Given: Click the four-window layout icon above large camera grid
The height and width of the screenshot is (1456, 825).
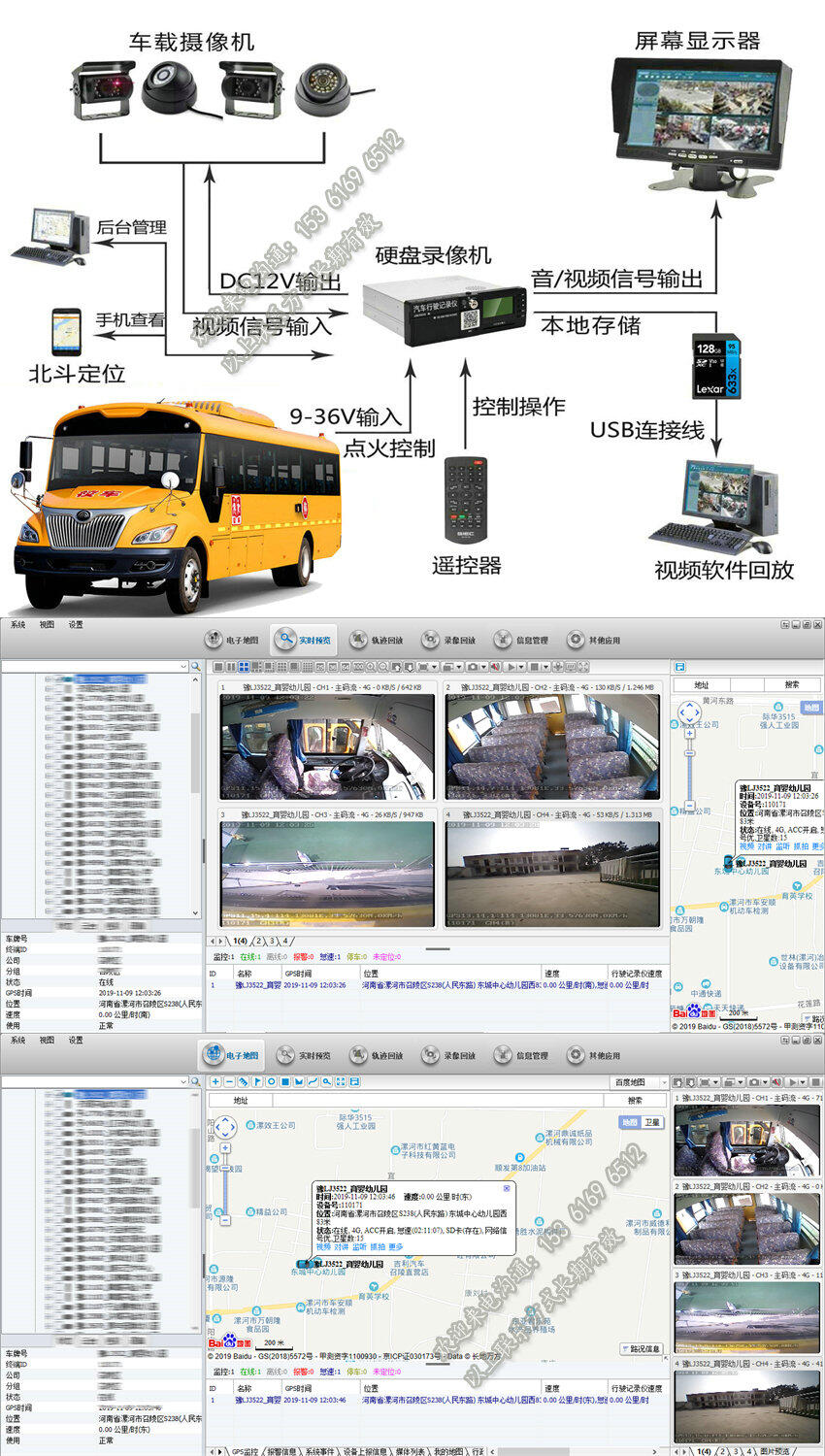Looking at the screenshot, I should [244, 667].
